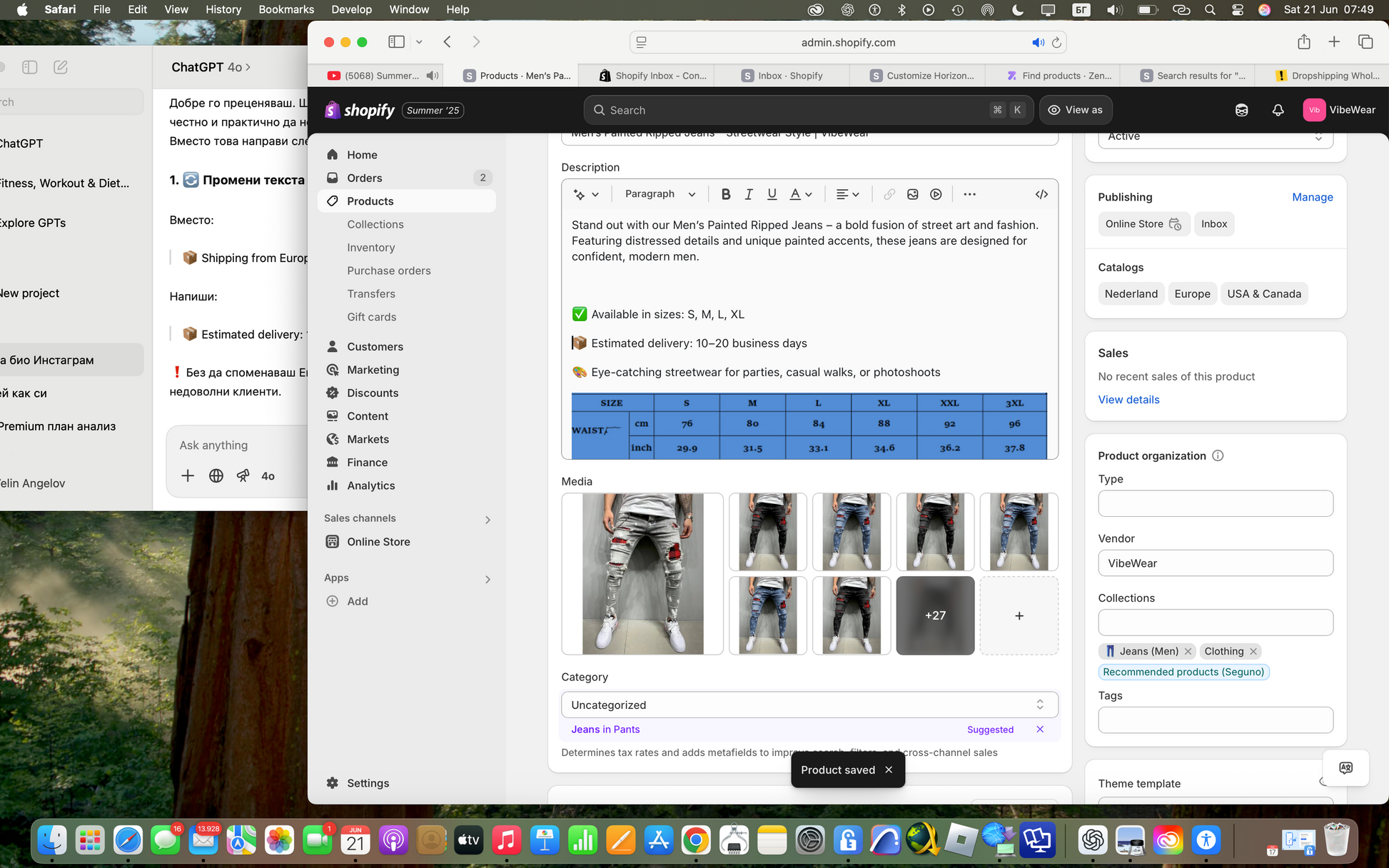
Task: Mute audio on the YouTube Summer tab
Action: pyautogui.click(x=432, y=76)
